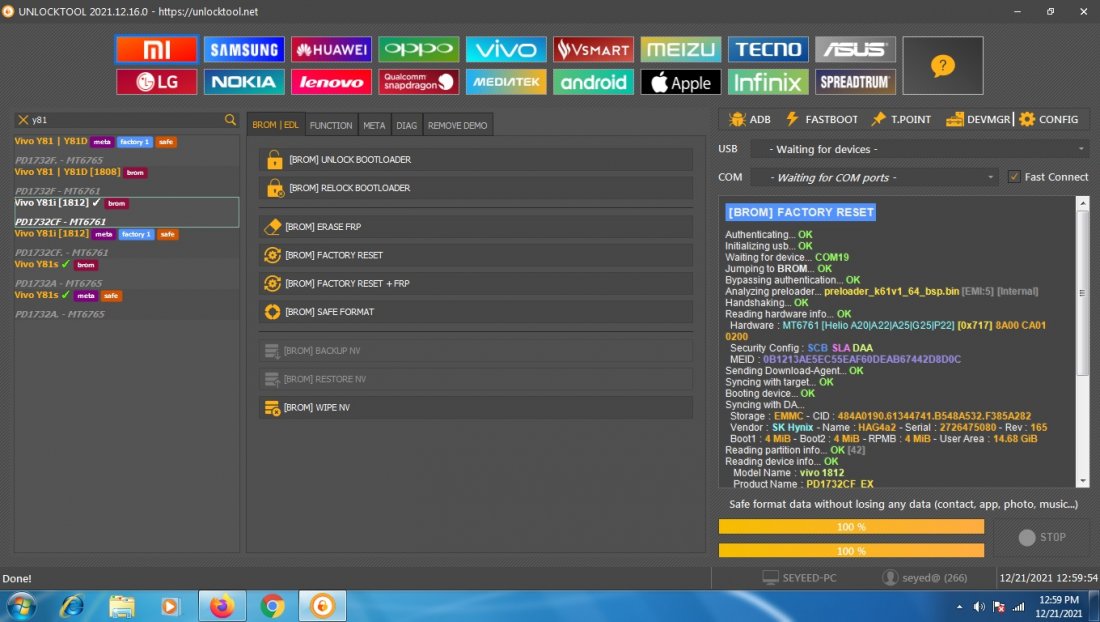Screen dimensions: 1100x622
Task: Open the MediaTek chipset section
Action: tap(506, 82)
